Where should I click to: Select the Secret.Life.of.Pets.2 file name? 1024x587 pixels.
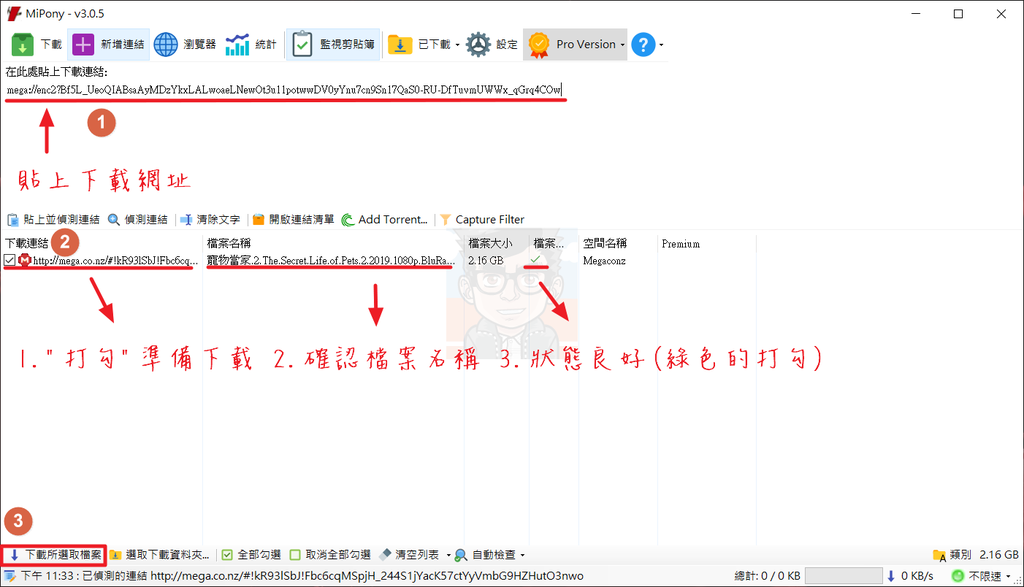(x=330, y=261)
